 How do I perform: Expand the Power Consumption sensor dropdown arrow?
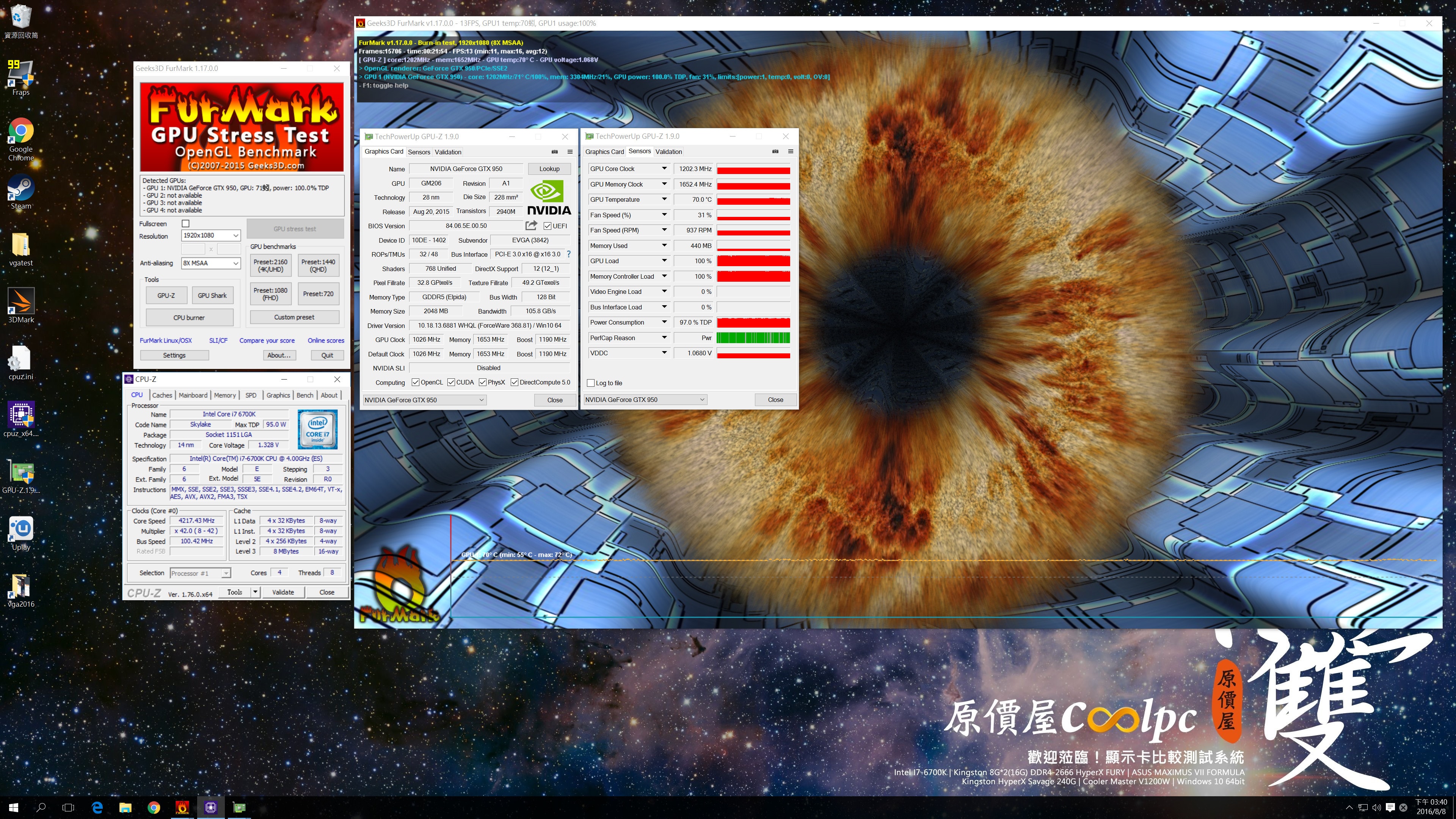tap(664, 322)
